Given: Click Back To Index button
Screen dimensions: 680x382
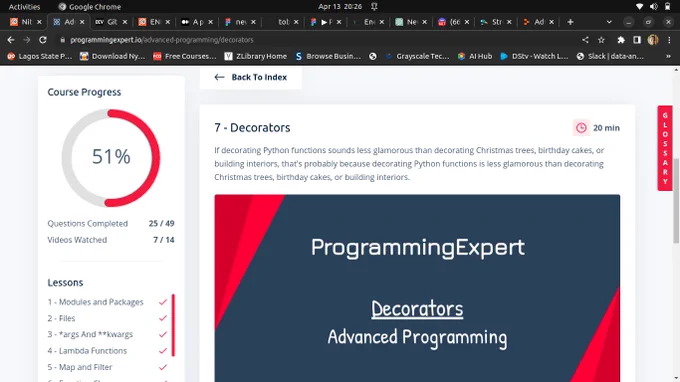Looking at the screenshot, I should click(x=251, y=77).
